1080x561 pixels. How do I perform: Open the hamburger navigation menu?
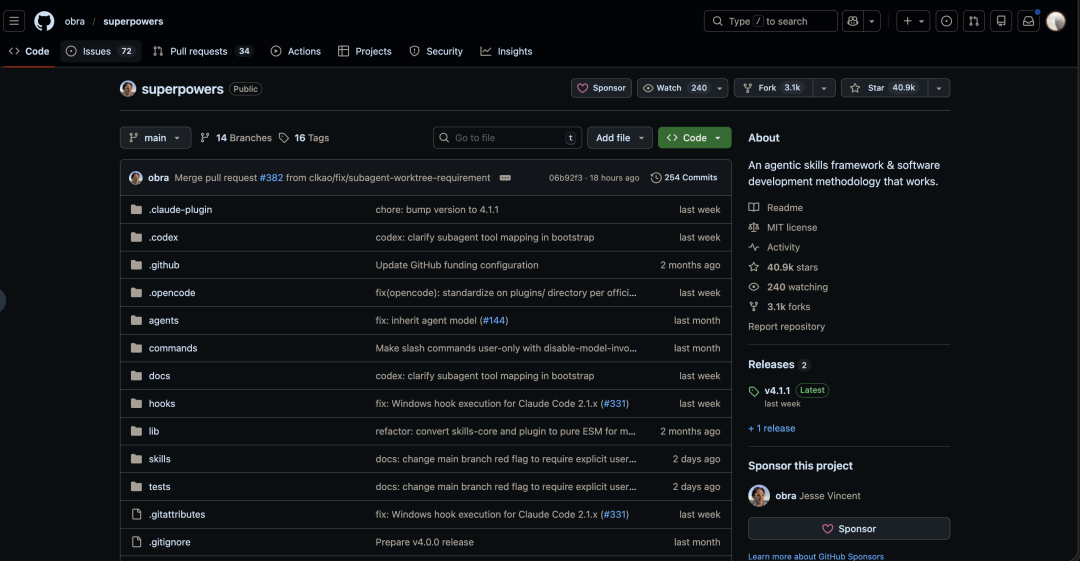14,21
